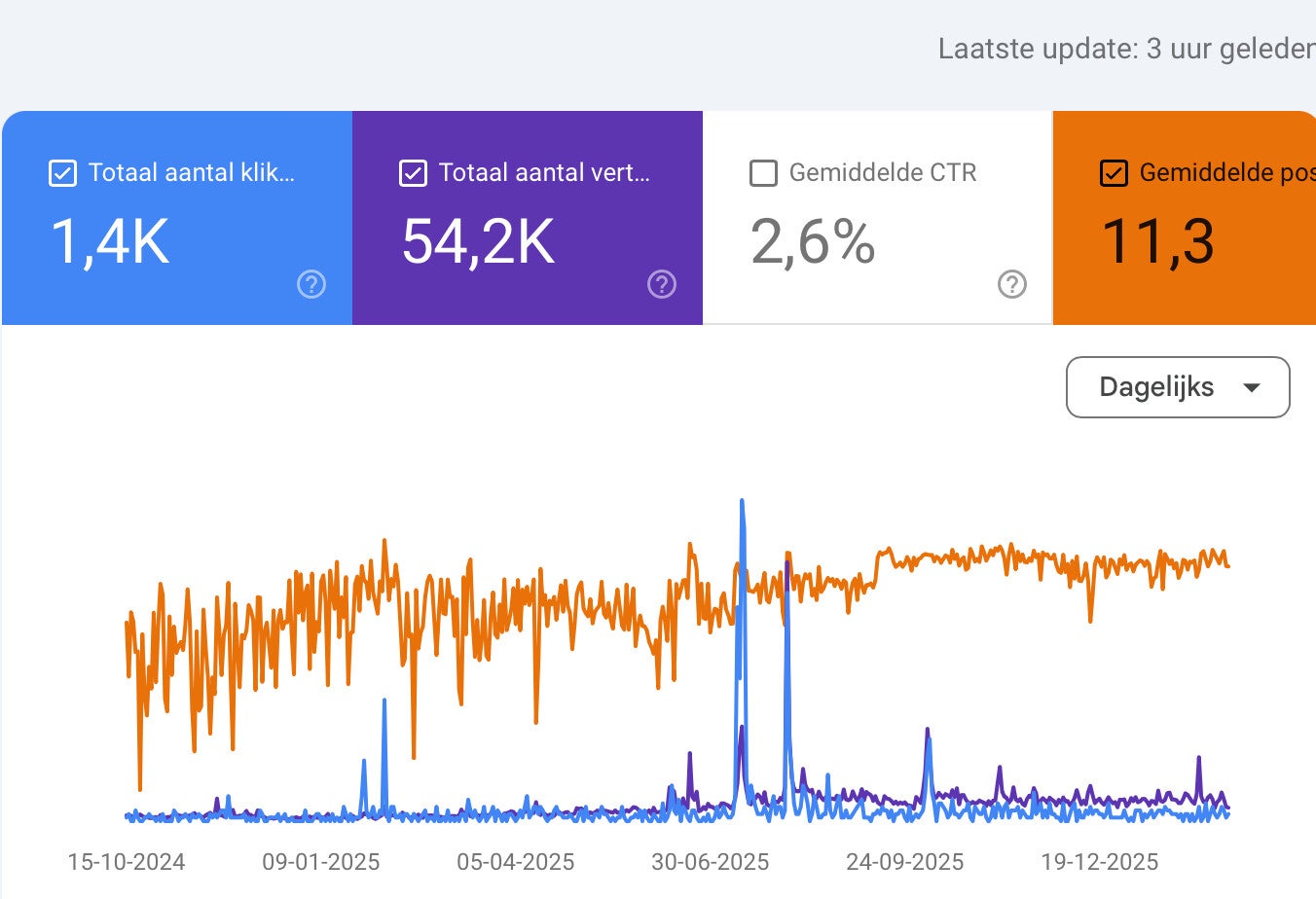Click the arrow beside Dagelijks
The width and height of the screenshot is (1316, 899).
coord(1252,387)
